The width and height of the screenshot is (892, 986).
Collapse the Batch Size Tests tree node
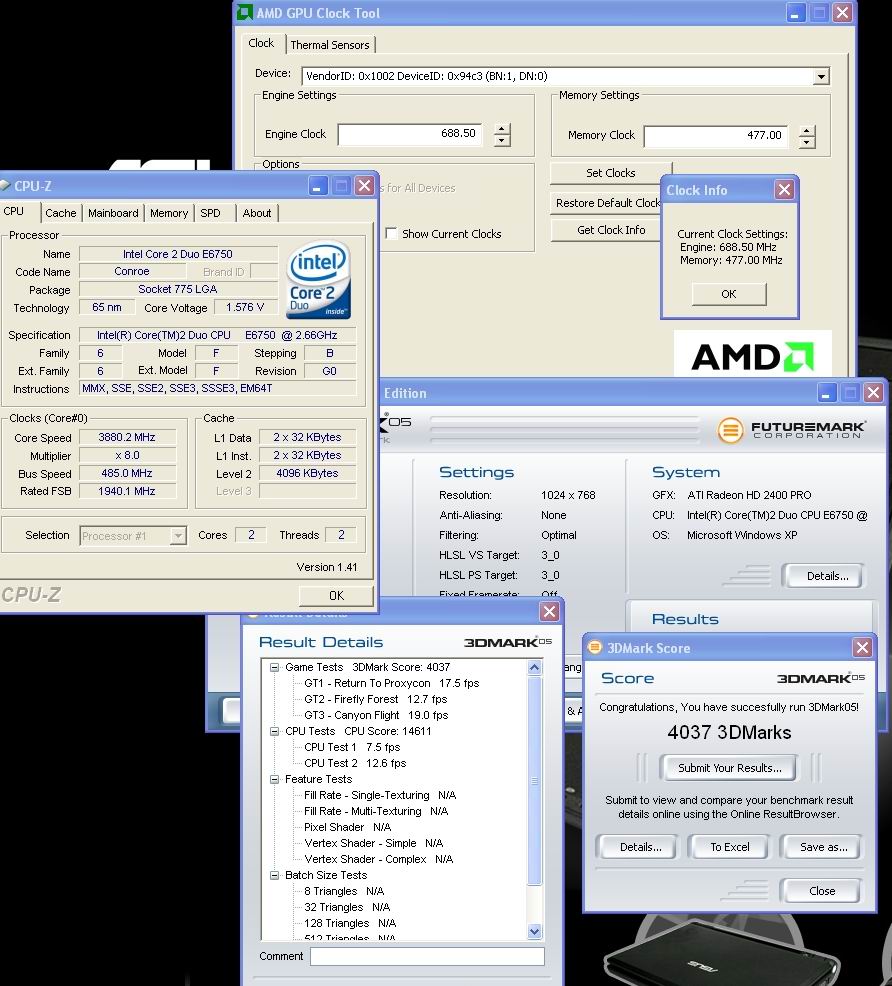[274, 875]
